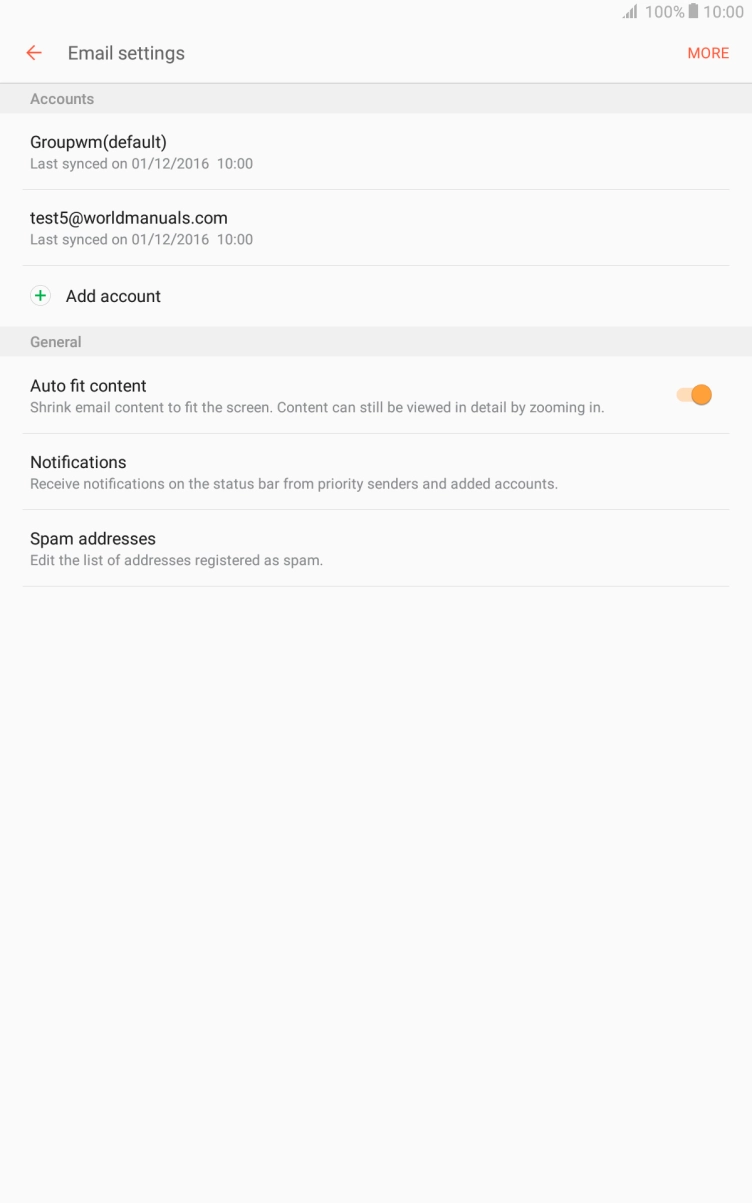The height and width of the screenshot is (1203, 752).
Task: Tap Email settings title in header
Action: 125,52
